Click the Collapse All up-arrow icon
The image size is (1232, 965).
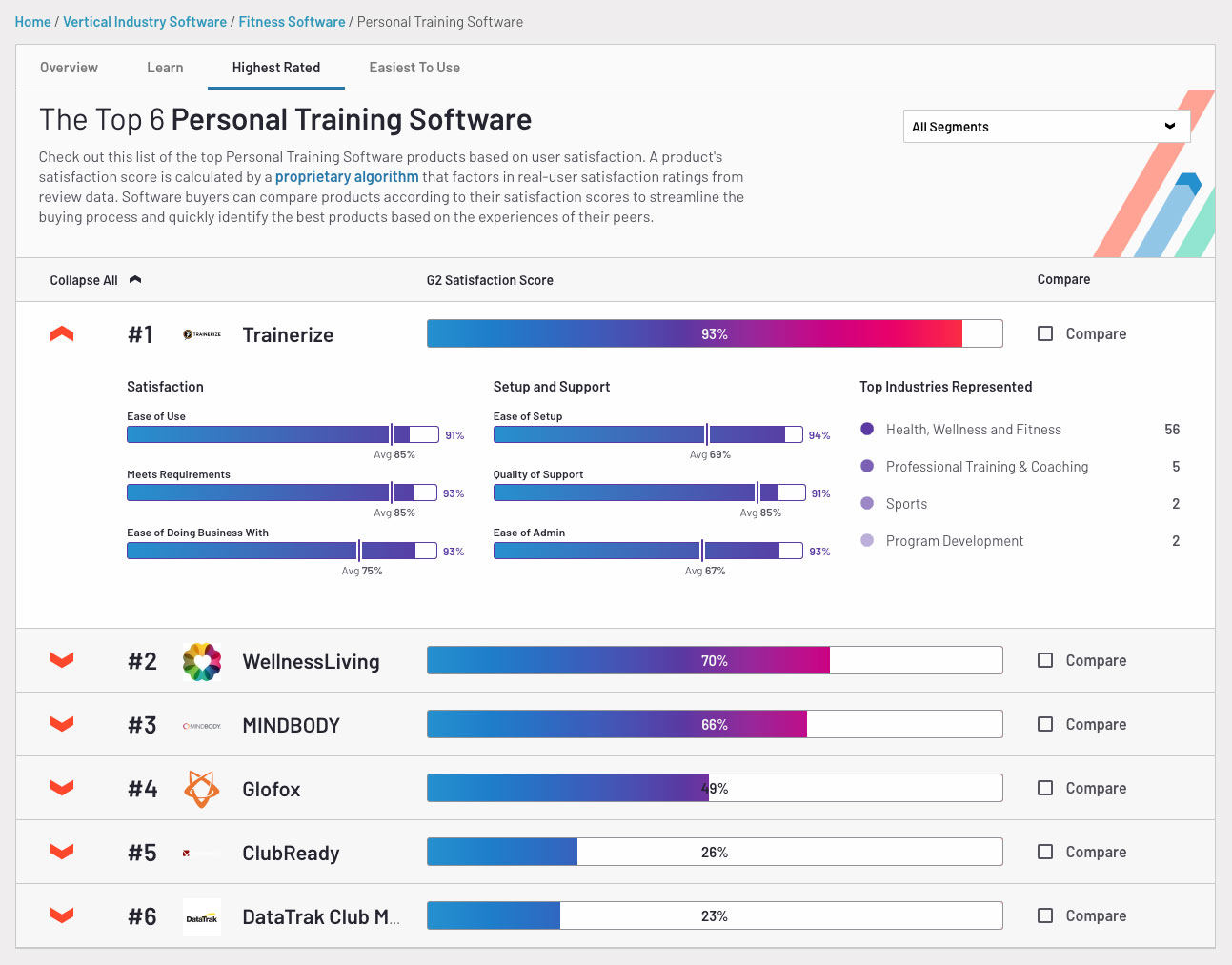pyautogui.click(x=135, y=280)
